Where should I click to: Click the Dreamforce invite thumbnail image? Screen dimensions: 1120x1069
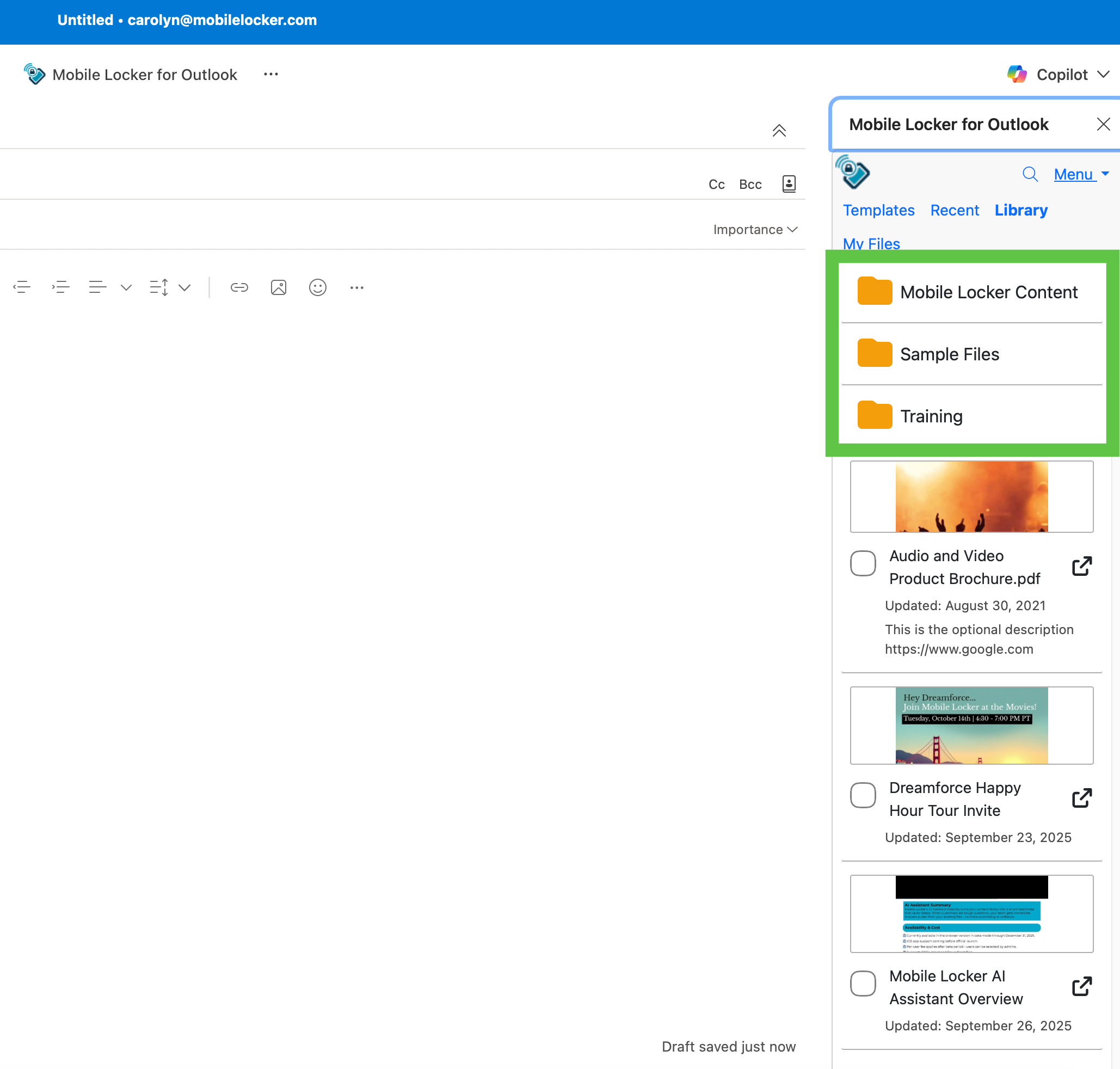pyautogui.click(x=971, y=725)
